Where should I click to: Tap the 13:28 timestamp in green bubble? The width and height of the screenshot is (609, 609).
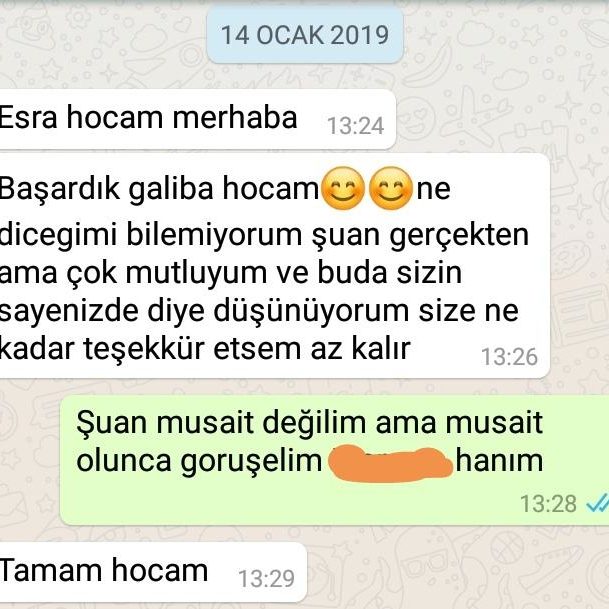pos(548,503)
